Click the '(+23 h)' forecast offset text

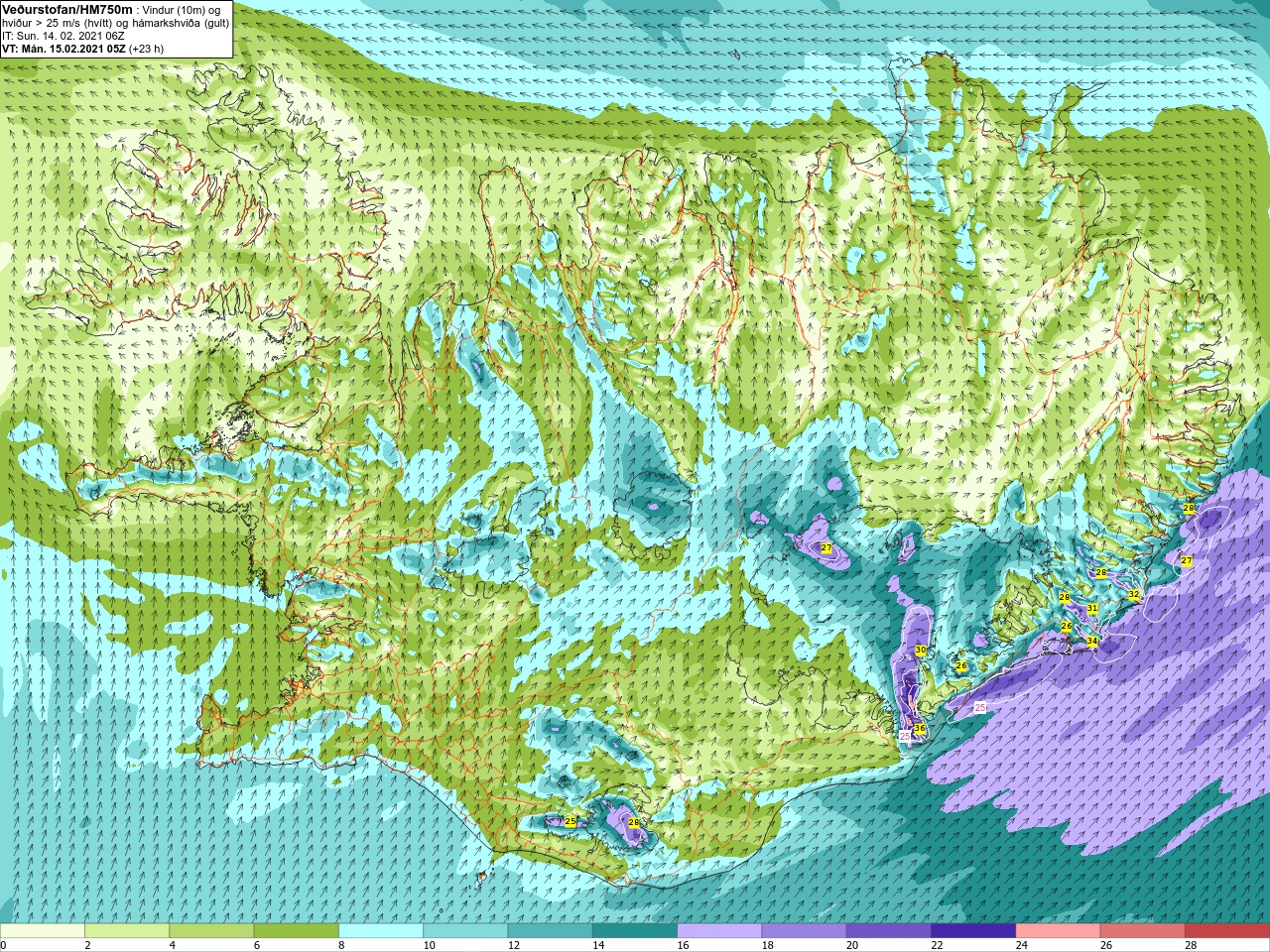click(147, 48)
